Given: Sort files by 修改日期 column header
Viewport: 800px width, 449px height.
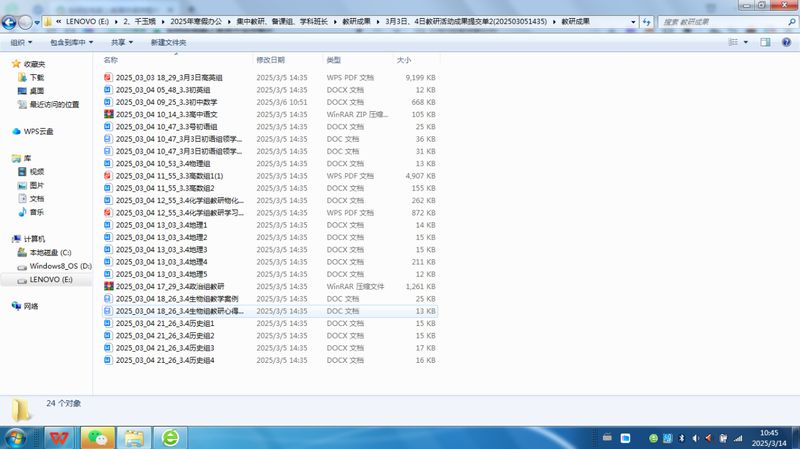Looking at the screenshot, I should pos(270,61).
